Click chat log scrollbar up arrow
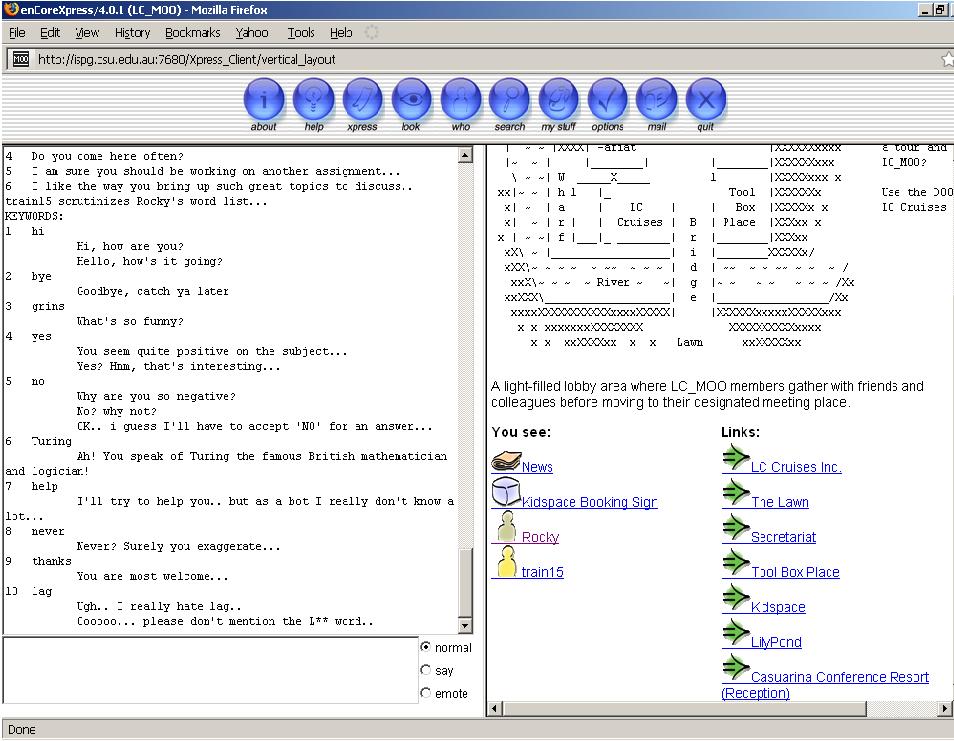 465,155
